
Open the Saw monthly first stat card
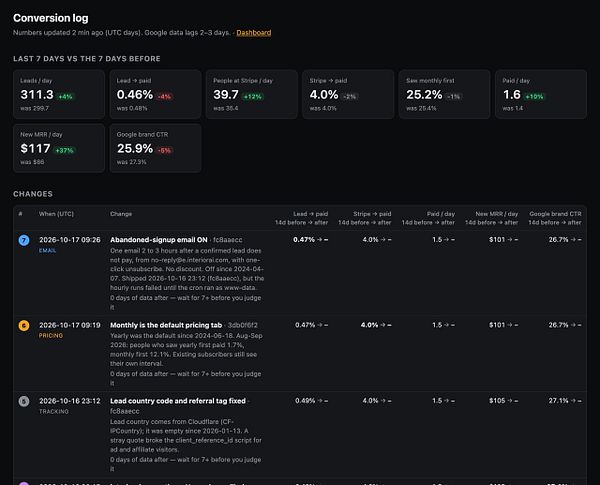click(445, 94)
